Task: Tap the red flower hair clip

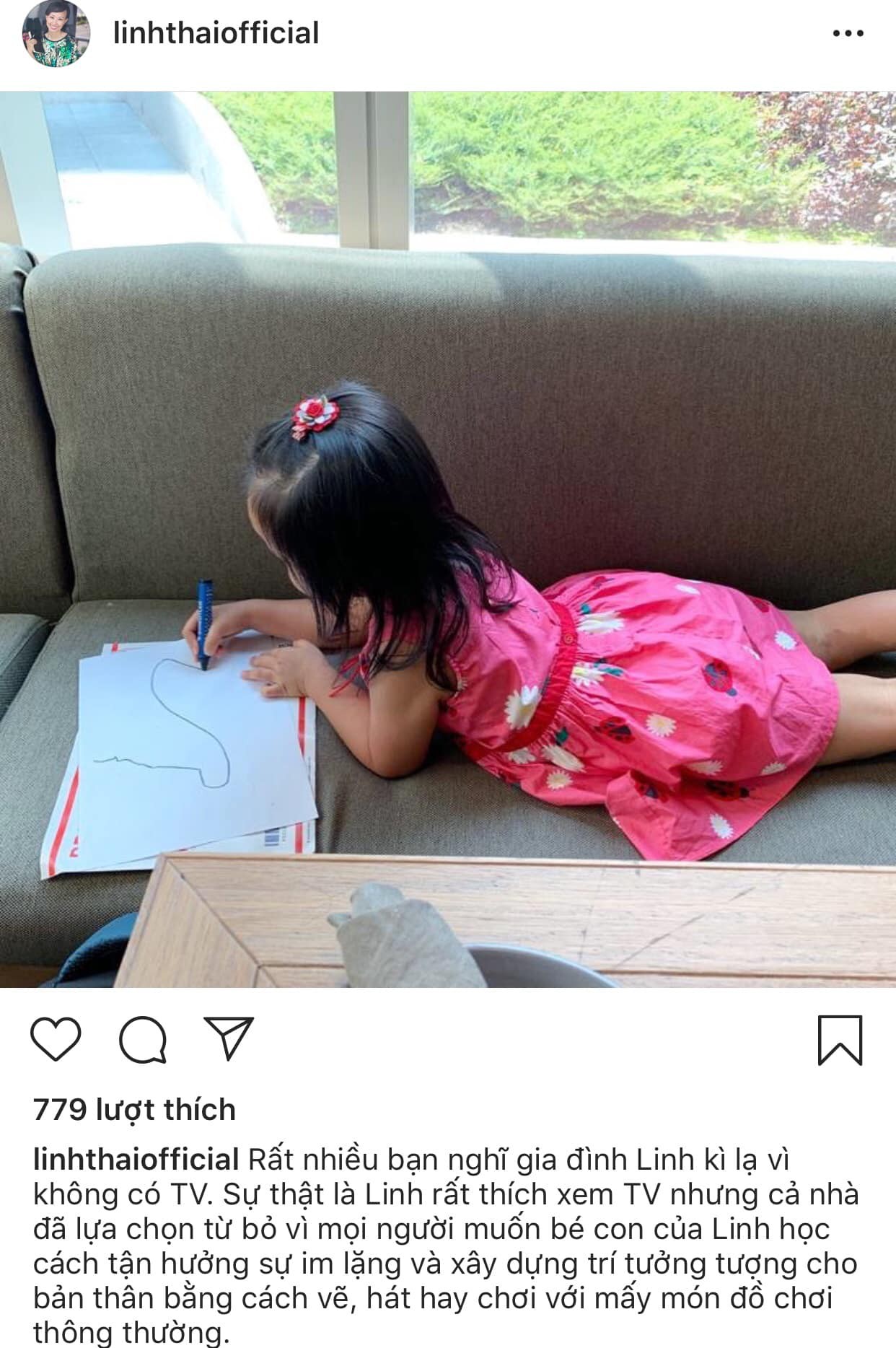Action: pos(315,416)
